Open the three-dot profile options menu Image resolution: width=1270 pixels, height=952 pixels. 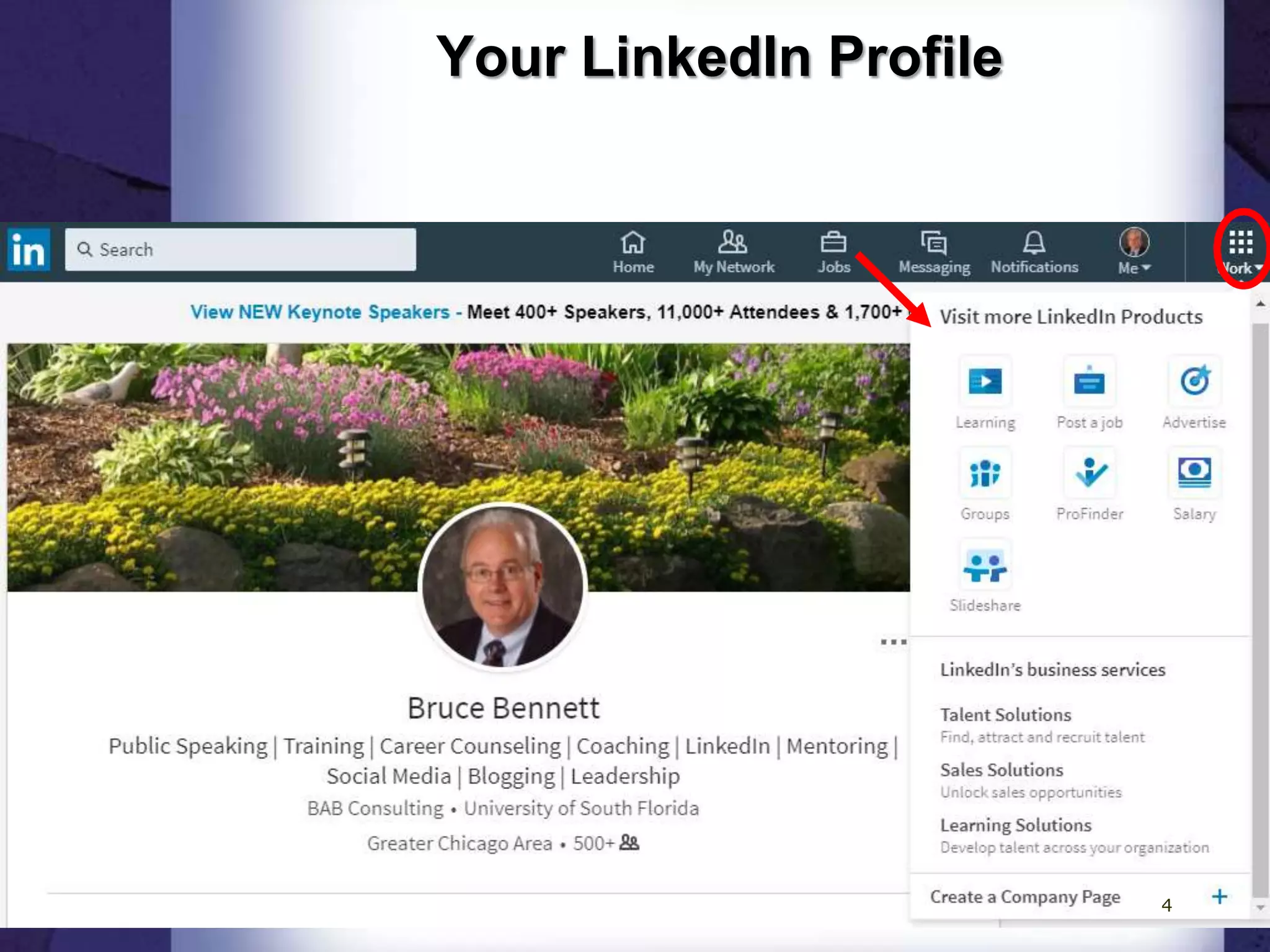tap(894, 641)
